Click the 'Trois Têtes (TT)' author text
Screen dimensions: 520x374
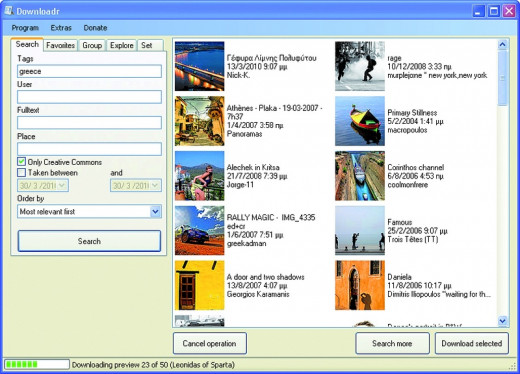(x=413, y=239)
